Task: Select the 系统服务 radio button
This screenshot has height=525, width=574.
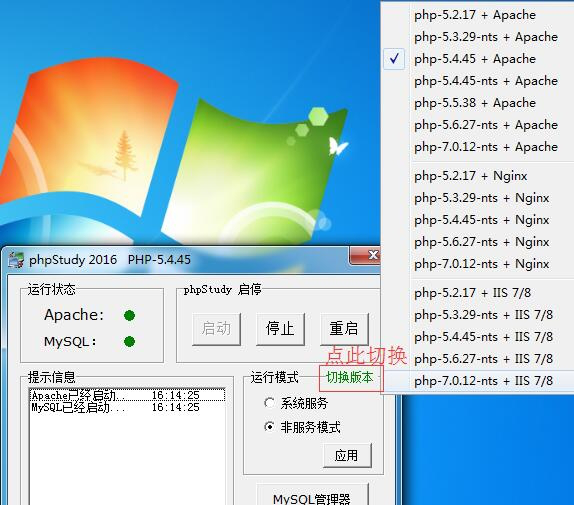Action: point(269,403)
